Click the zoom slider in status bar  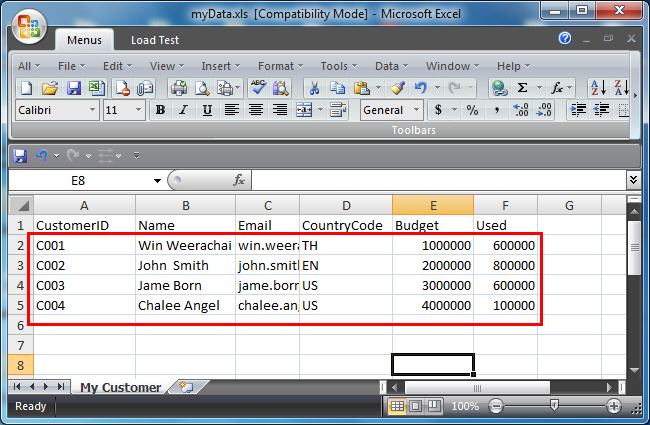pyautogui.click(x=554, y=406)
